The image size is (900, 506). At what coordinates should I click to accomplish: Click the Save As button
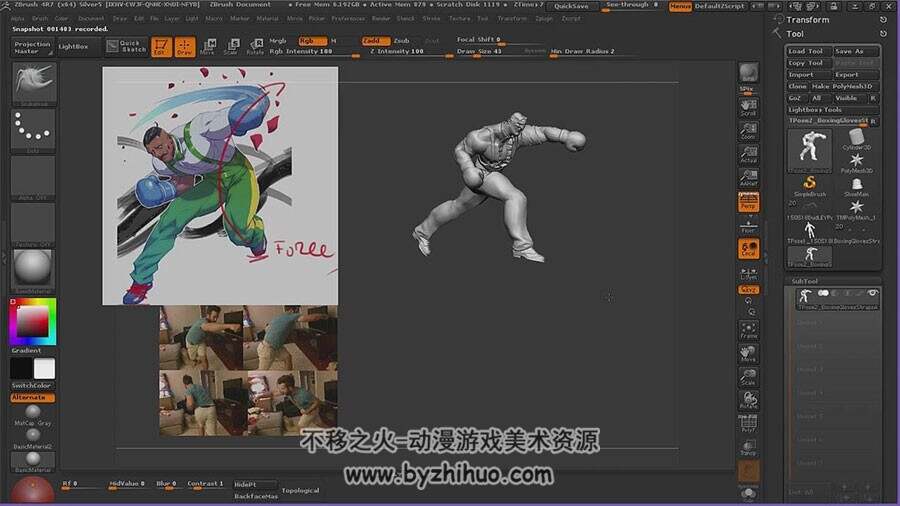tap(856, 51)
